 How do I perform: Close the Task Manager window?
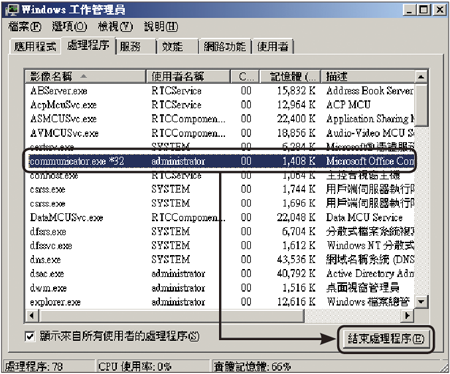440,10
